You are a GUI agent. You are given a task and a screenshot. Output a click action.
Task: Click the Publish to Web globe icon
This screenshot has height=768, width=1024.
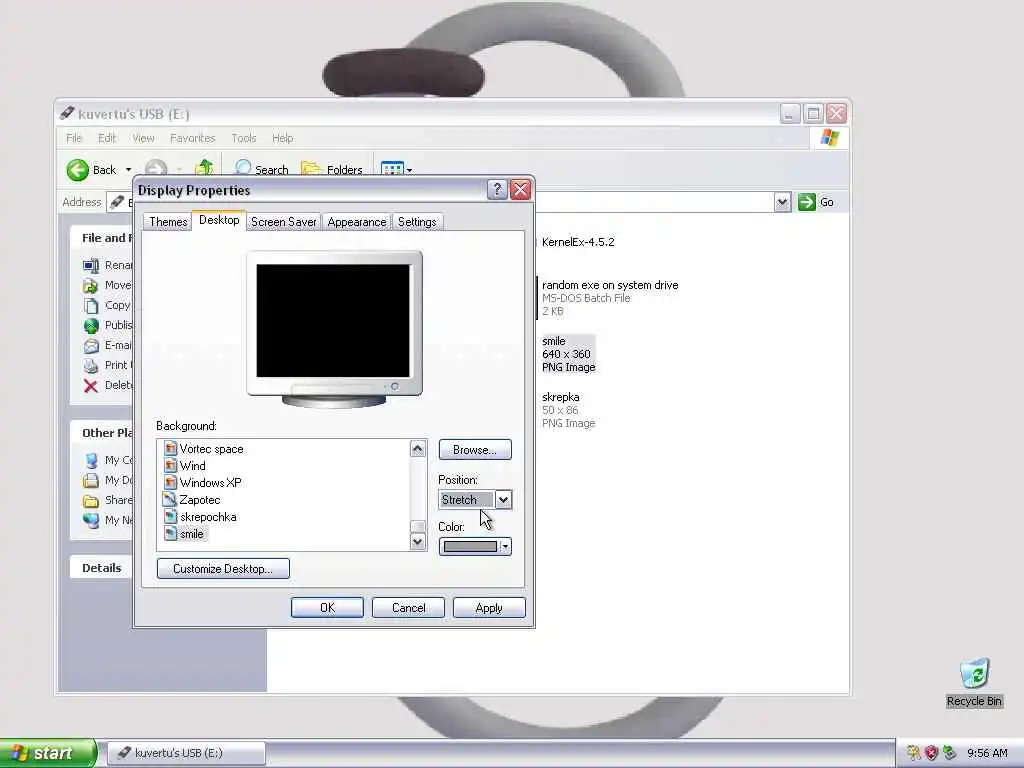(x=91, y=325)
